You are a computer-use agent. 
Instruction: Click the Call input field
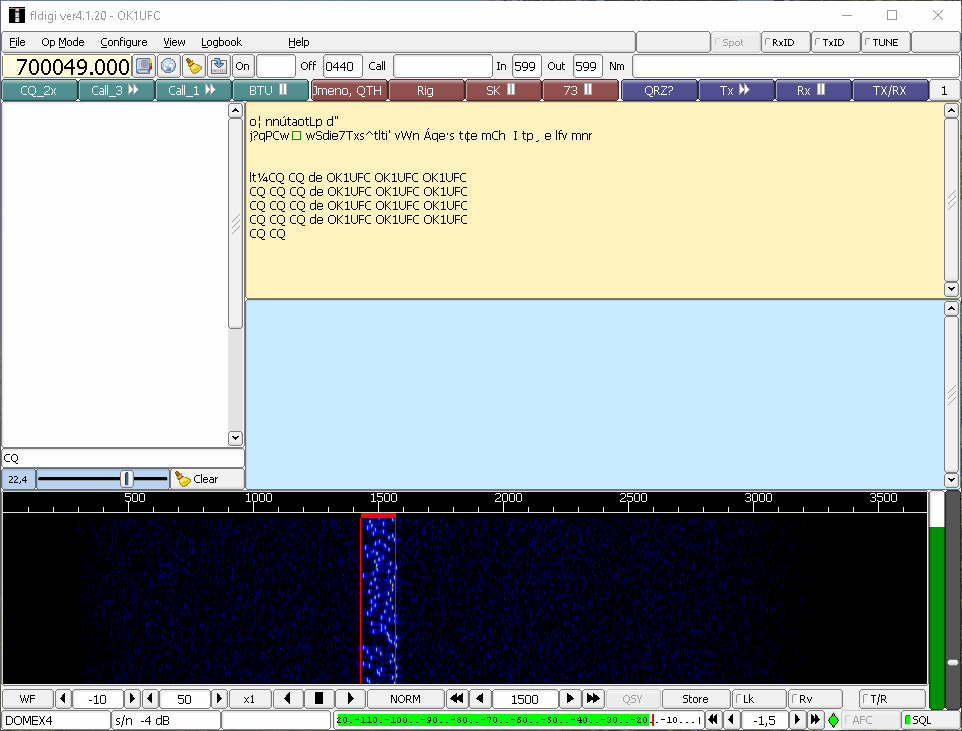coord(441,66)
